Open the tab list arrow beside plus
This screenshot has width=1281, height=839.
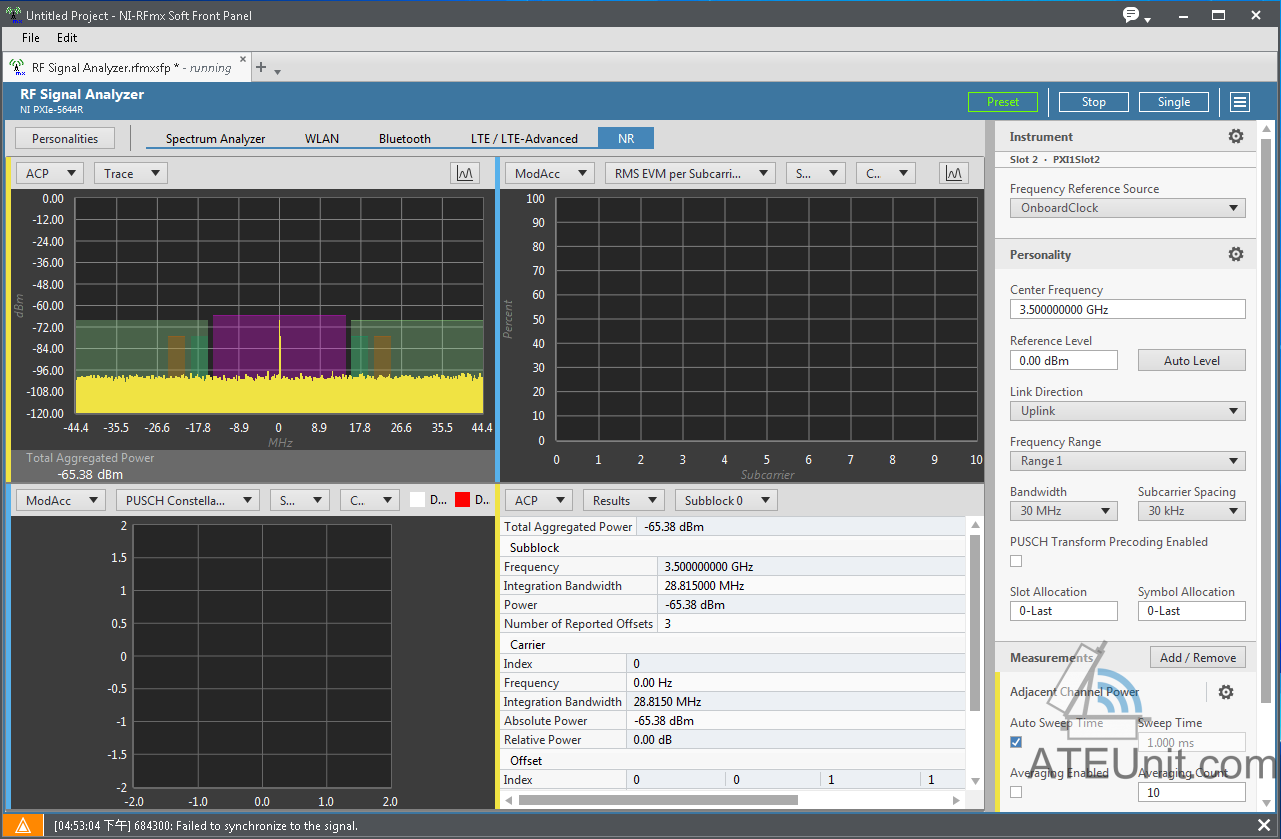[278, 71]
